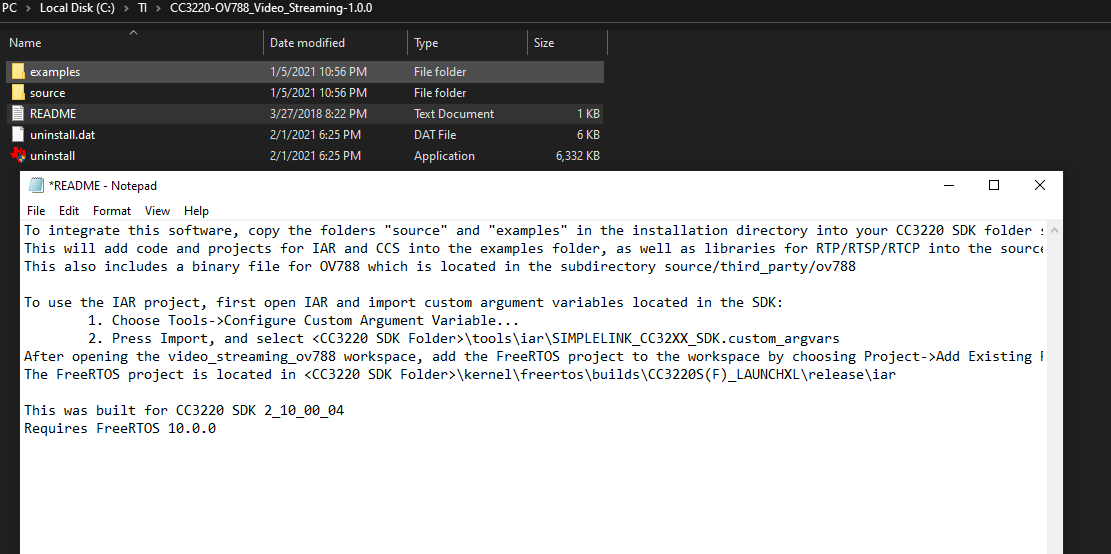Select the 'examples' file name
This screenshot has height=554, width=1111.
[x=55, y=72]
